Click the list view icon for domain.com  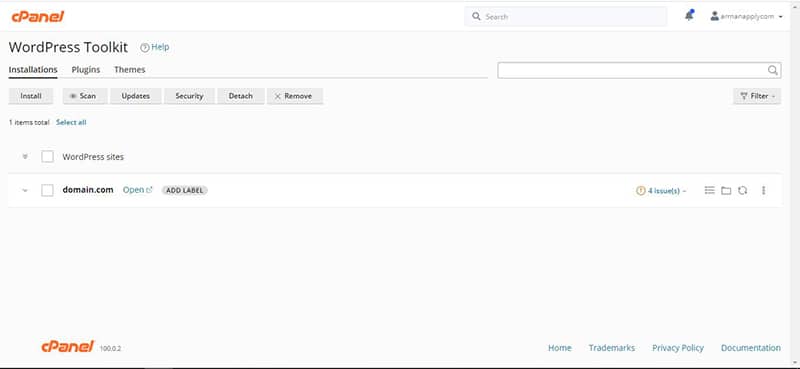pos(709,190)
